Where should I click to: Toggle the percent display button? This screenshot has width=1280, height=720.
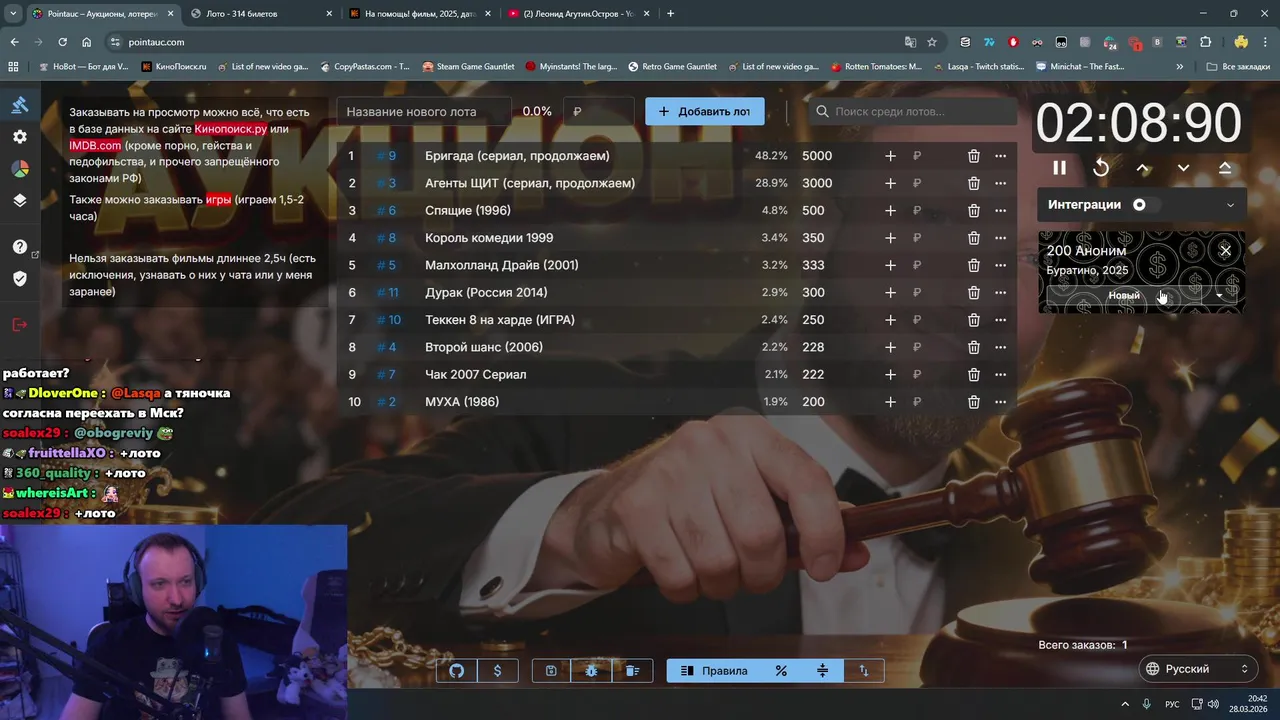point(781,671)
